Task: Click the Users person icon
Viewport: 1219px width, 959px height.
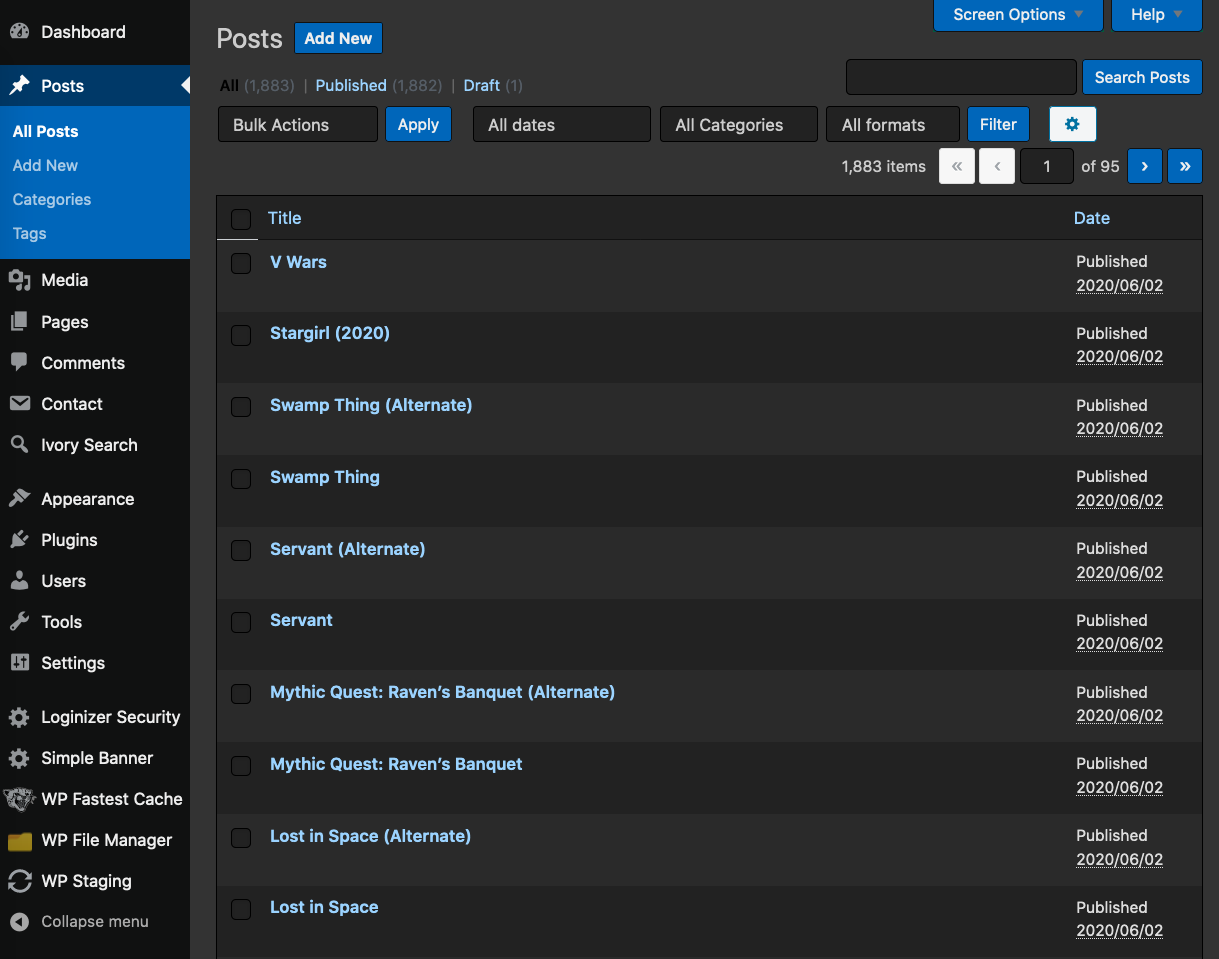Action: point(19,581)
